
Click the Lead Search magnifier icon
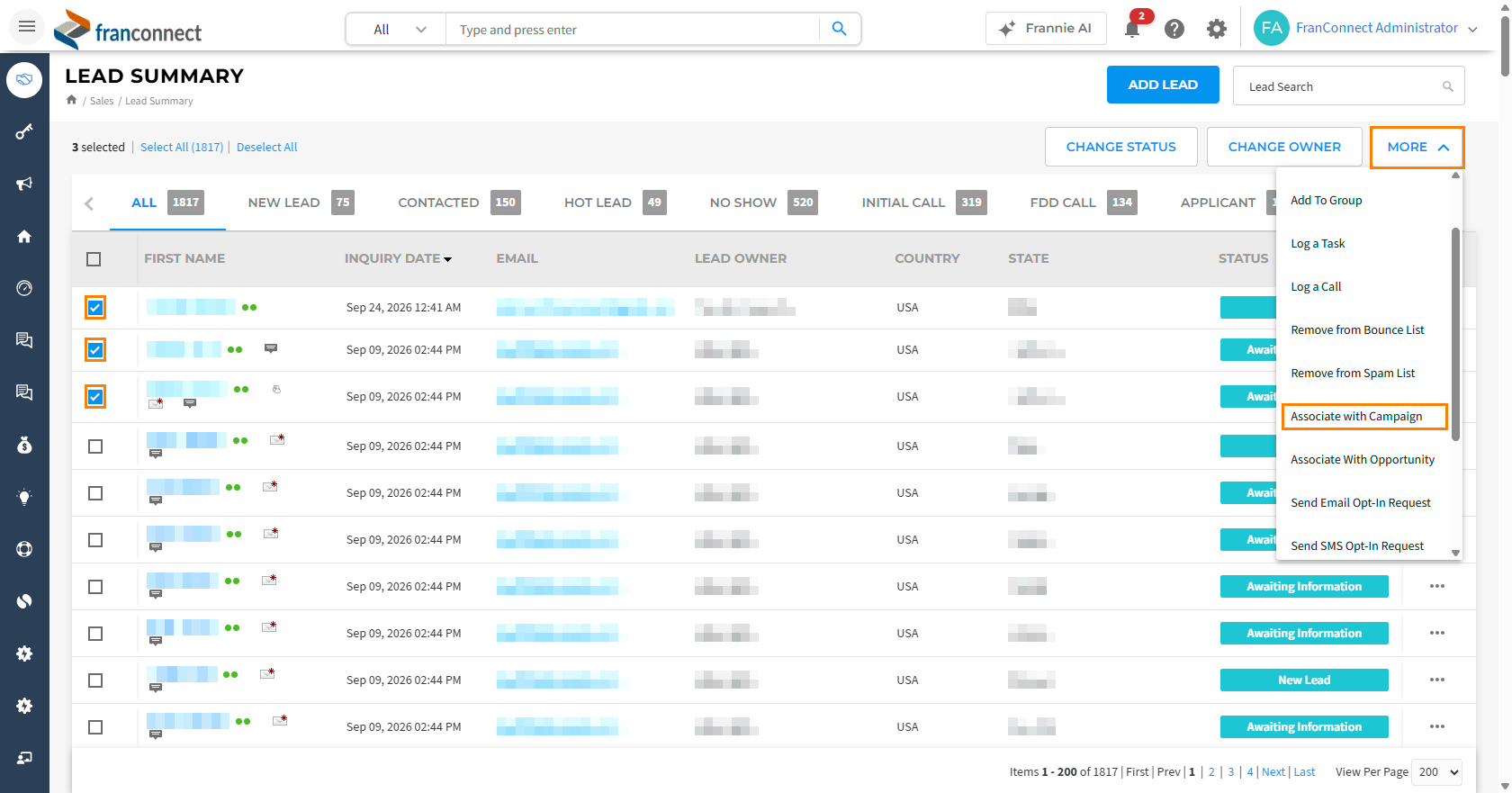[1448, 86]
